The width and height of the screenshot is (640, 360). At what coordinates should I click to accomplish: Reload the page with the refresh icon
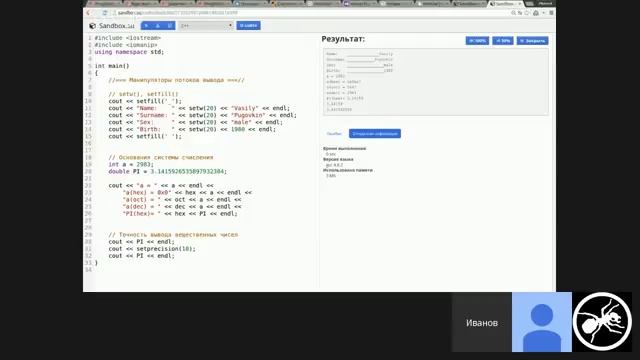coord(105,13)
